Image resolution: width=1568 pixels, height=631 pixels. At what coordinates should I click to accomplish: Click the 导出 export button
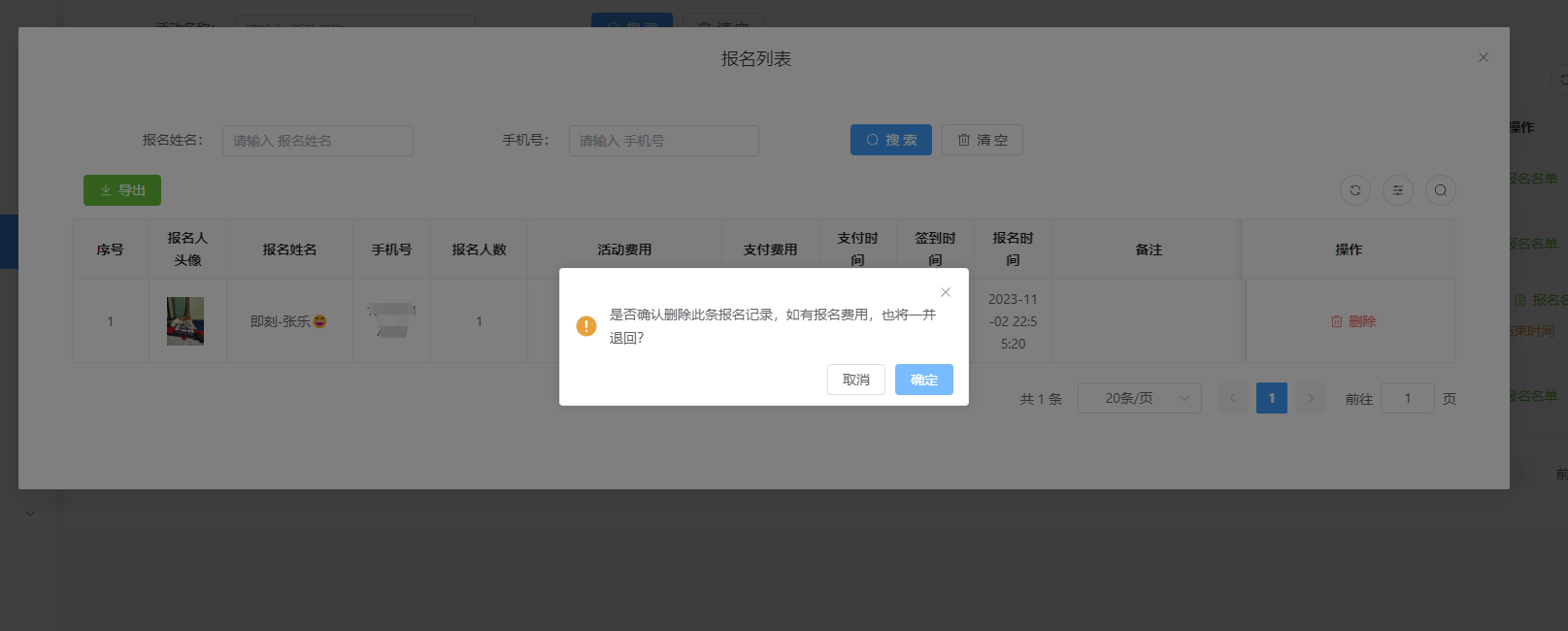122,190
